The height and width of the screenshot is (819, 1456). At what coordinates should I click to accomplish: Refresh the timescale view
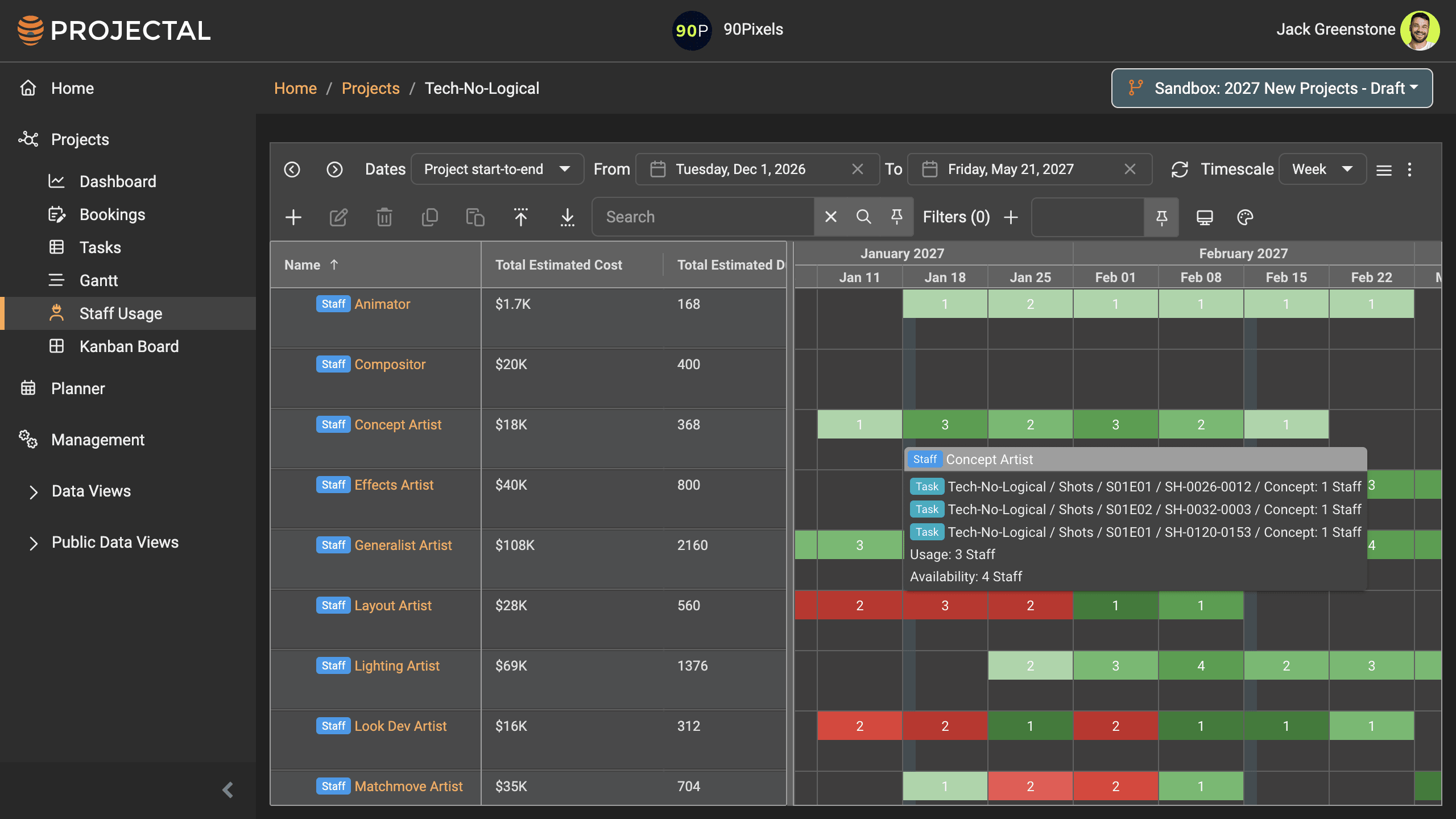coord(1180,169)
